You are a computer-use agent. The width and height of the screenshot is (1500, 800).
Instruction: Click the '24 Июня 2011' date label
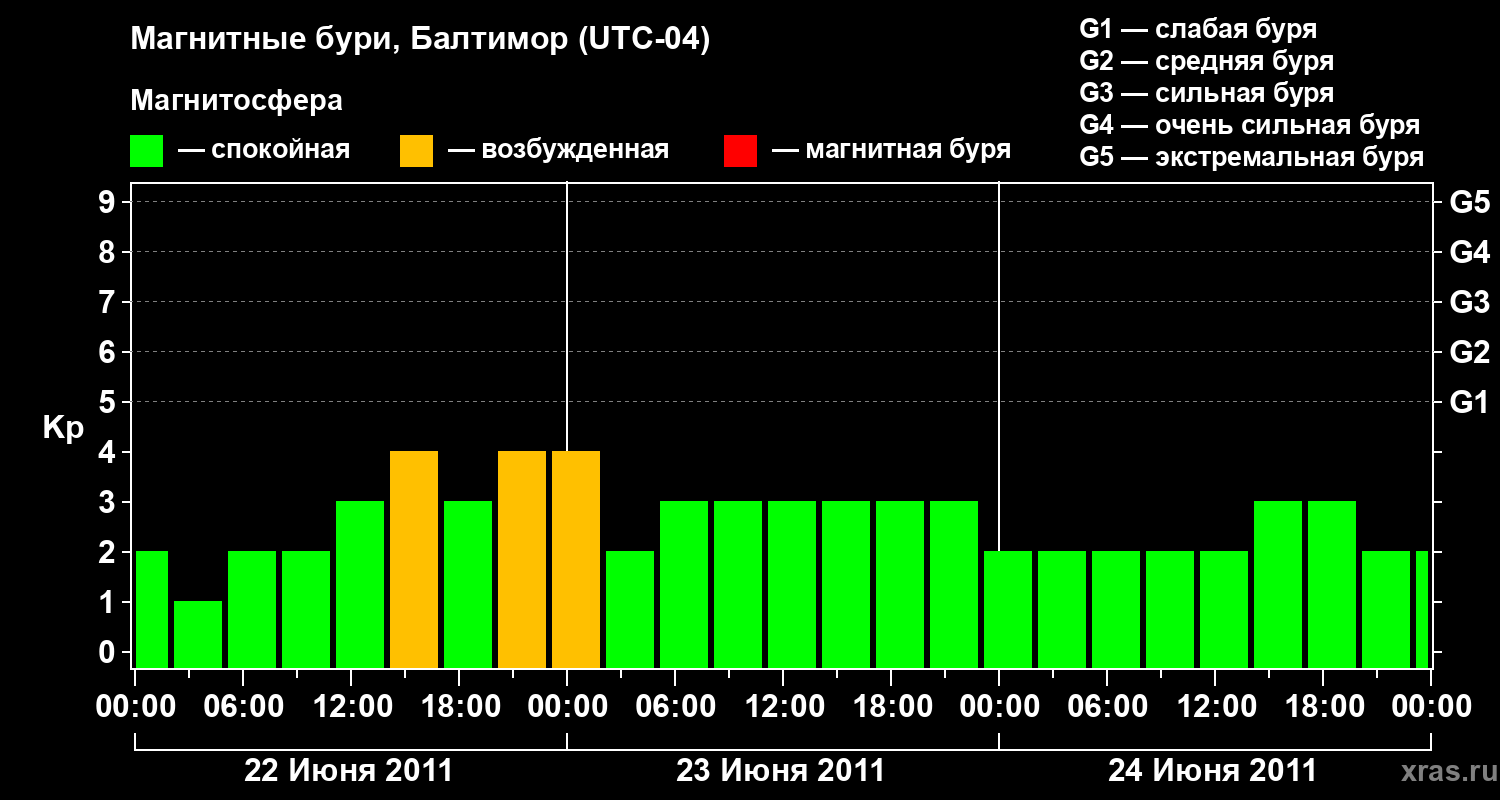[1213, 771]
